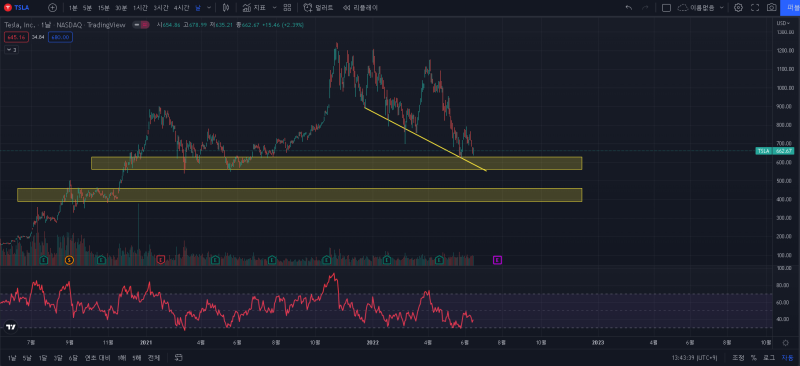
Task: Expand the timeframe interval dropdown
Action: (x=210, y=8)
